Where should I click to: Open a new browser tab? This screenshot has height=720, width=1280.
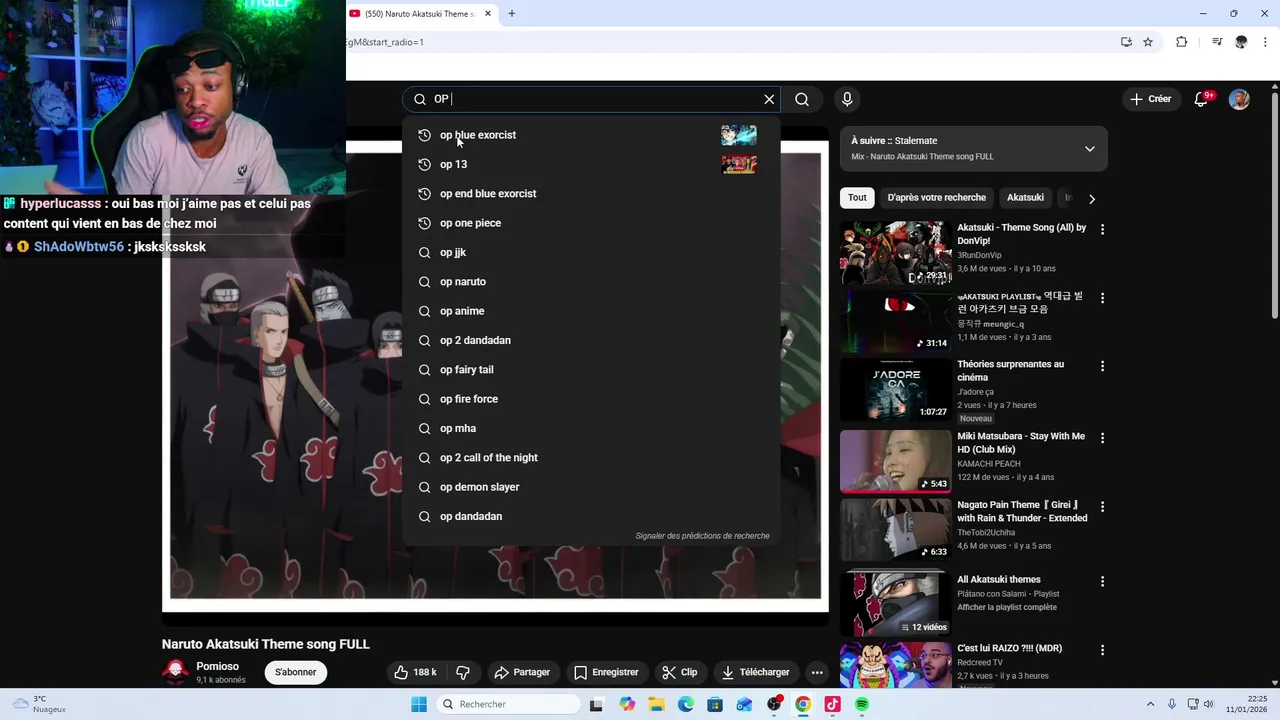(512, 14)
